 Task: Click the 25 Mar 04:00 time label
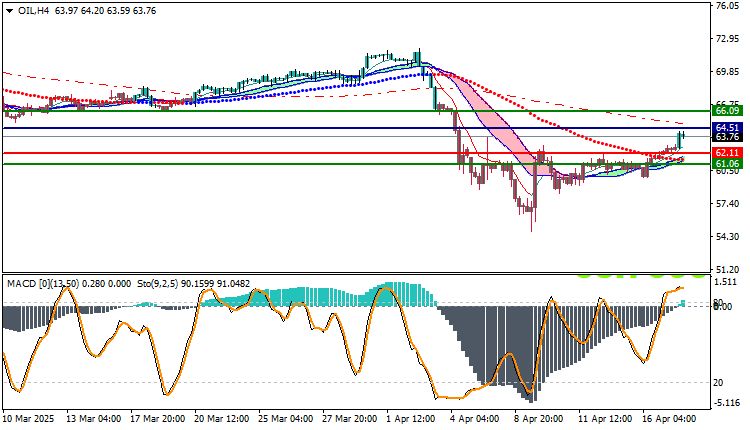(x=286, y=419)
